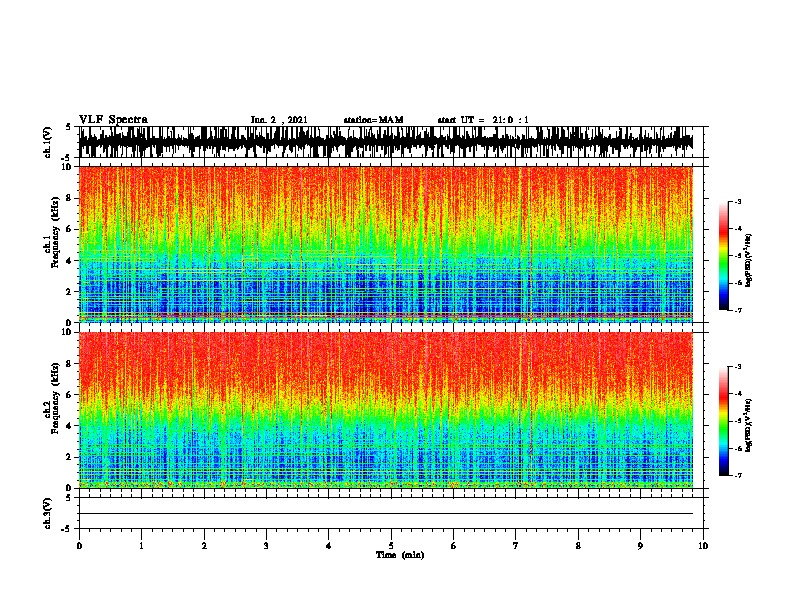This screenshot has width=792, height=612.
Task: Click the time-axis tick label "7"
Action: click(516, 546)
